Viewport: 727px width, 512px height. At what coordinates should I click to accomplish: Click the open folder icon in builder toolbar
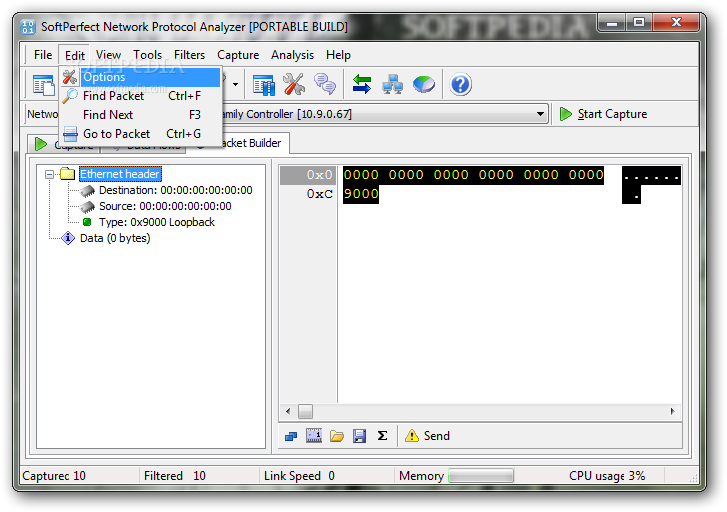pyautogui.click(x=337, y=436)
